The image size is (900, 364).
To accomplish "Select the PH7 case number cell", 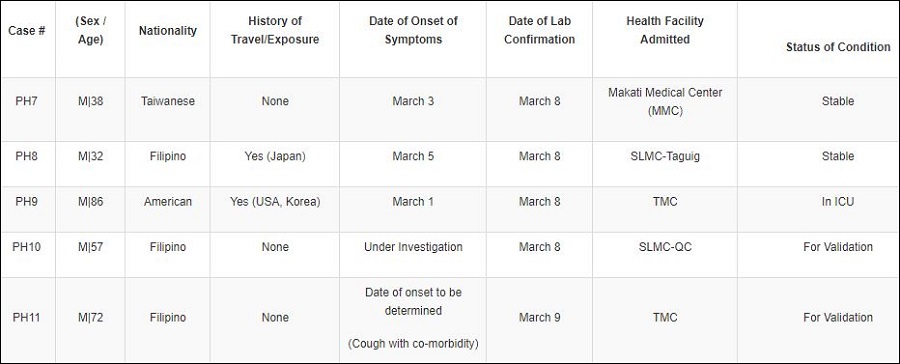I will (x=27, y=101).
